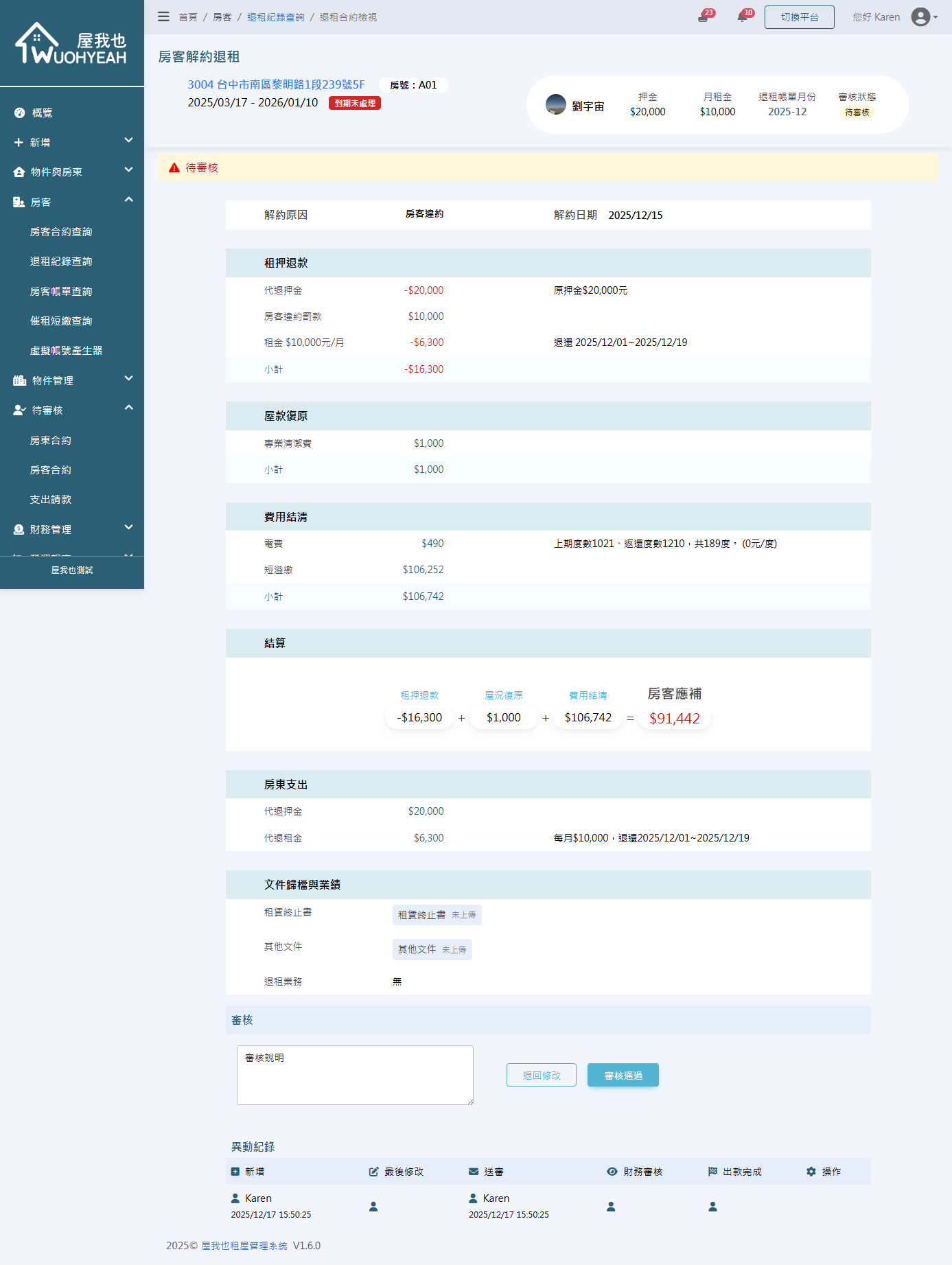Click the 操作 gear icon in 異動紀錄
This screenshot has width=952, height=1265.
[811, 1172]
